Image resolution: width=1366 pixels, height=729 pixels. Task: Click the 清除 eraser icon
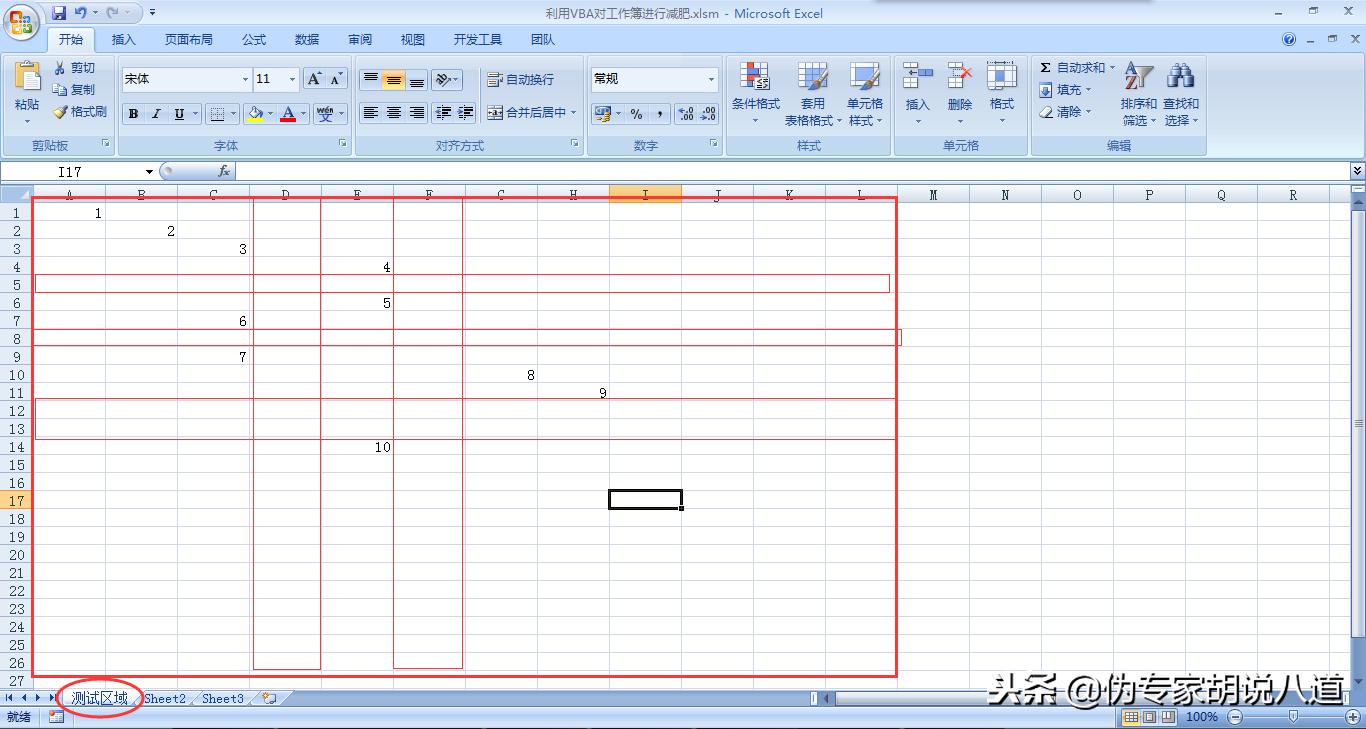(1044, 112)
